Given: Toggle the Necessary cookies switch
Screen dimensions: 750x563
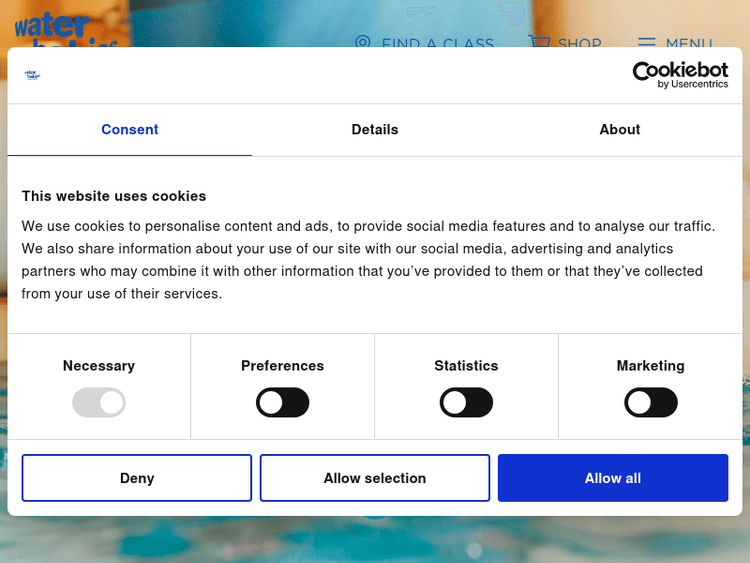Looking at the screenshot, I should pyautogui.click(x=99, y=403).
